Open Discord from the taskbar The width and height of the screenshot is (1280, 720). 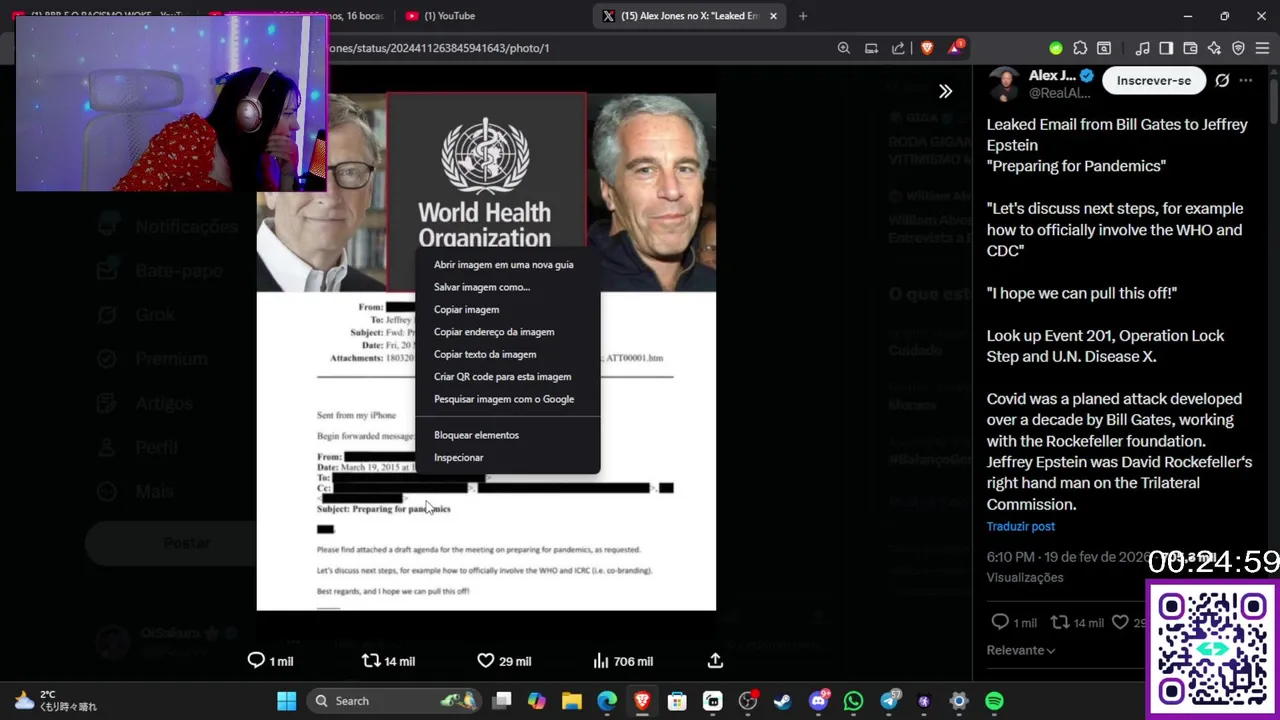pos(818,701)
